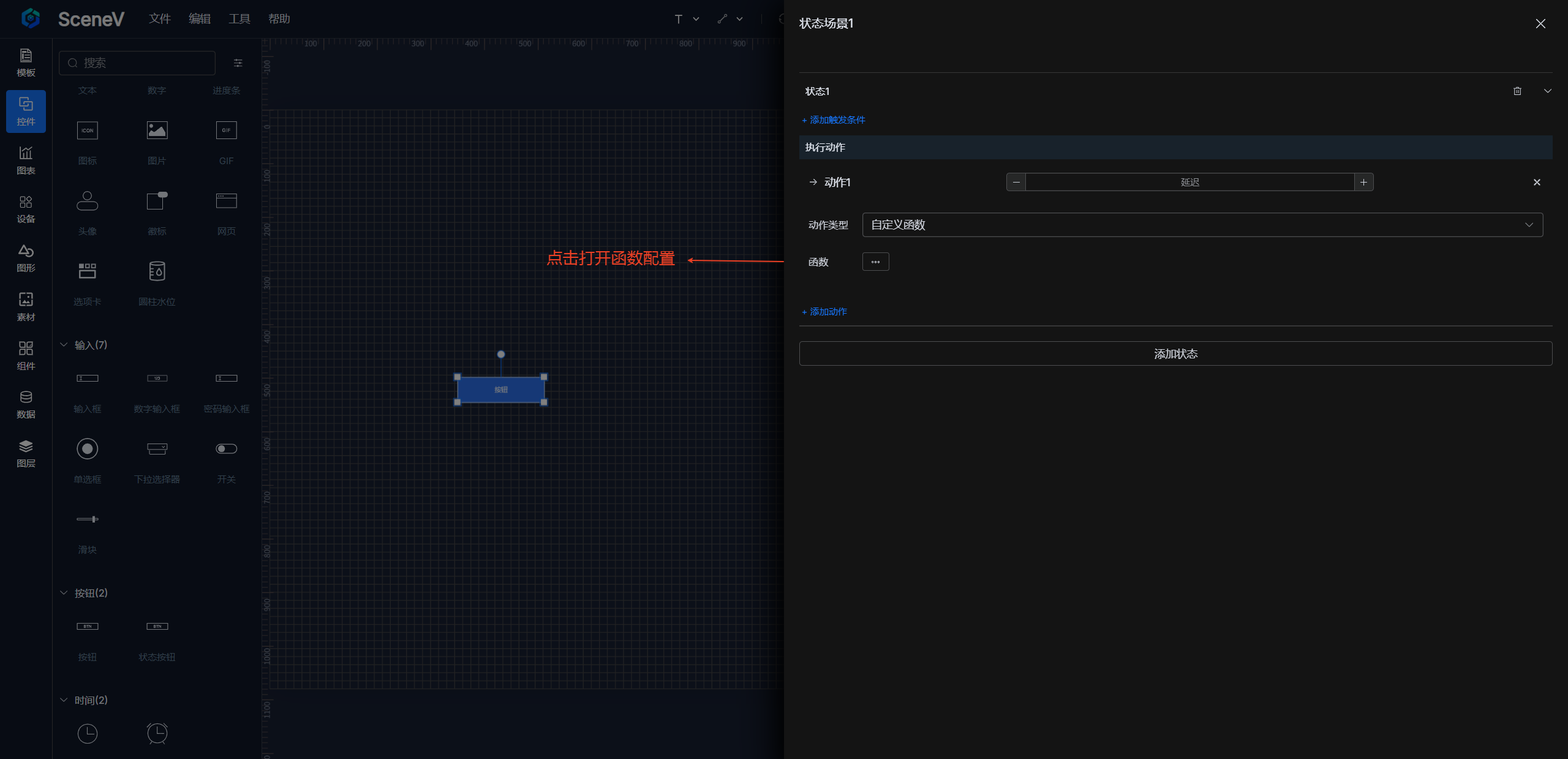The image size is (1568, 759).
Task: Open the 设备 sidebar panel
Action: point(26,209)
